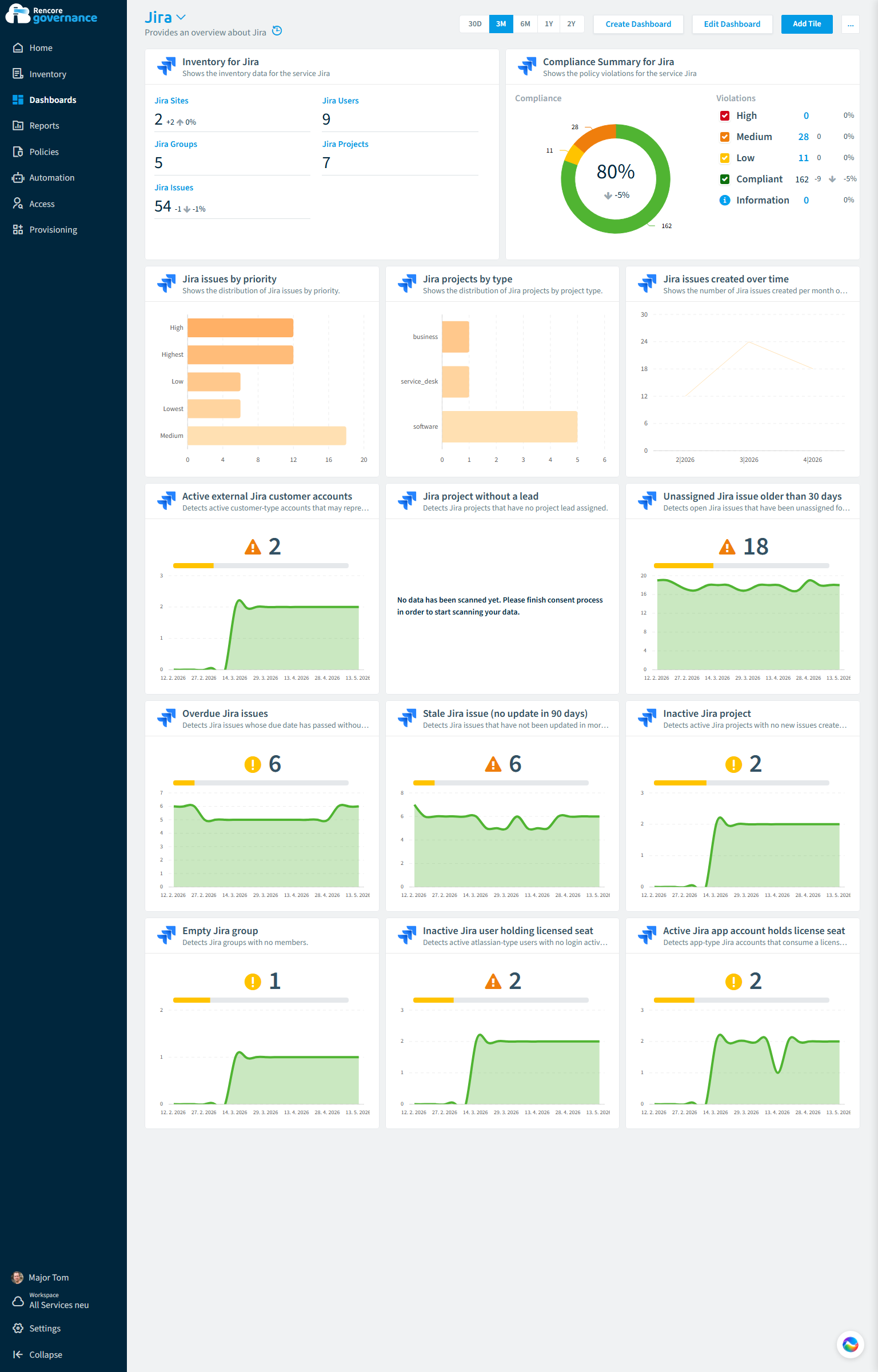Click the warning triangle on Unassigned issue tile
The height and width of the screenshot is (1372, 878).
click(x=727, y=547)
